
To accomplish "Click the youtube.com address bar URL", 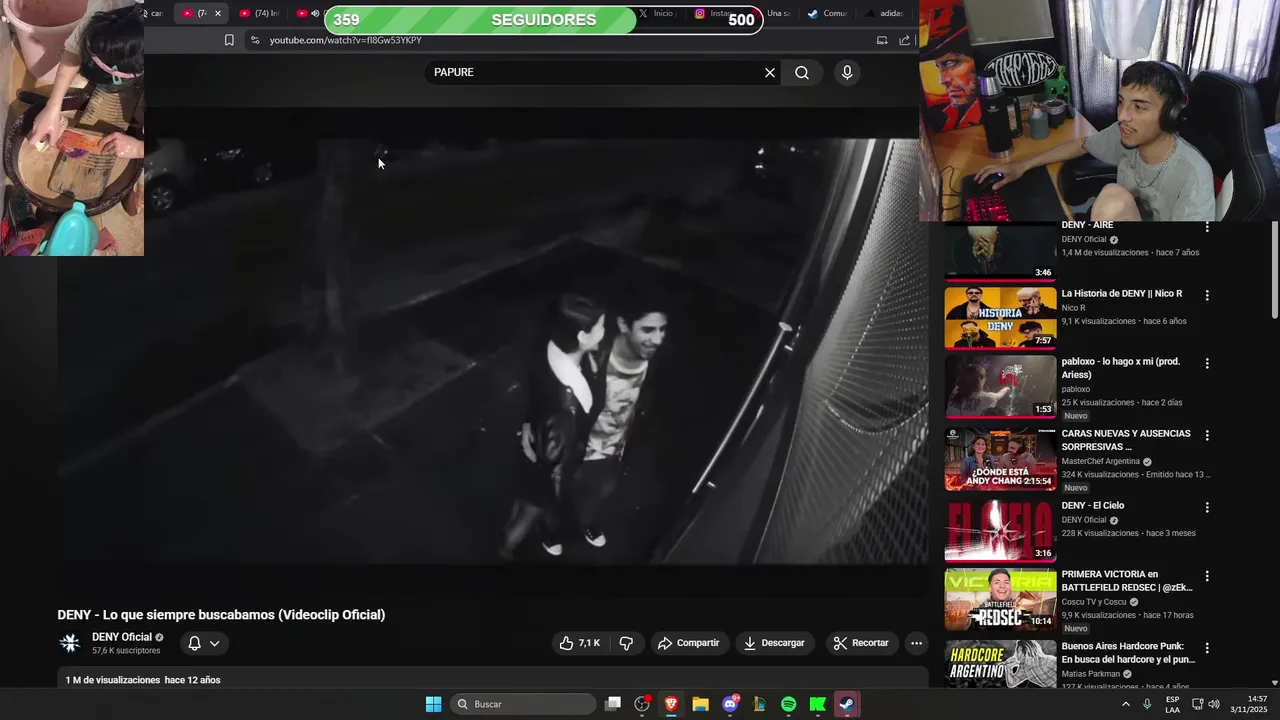I will pyautogui.click(x=345, y=40).
